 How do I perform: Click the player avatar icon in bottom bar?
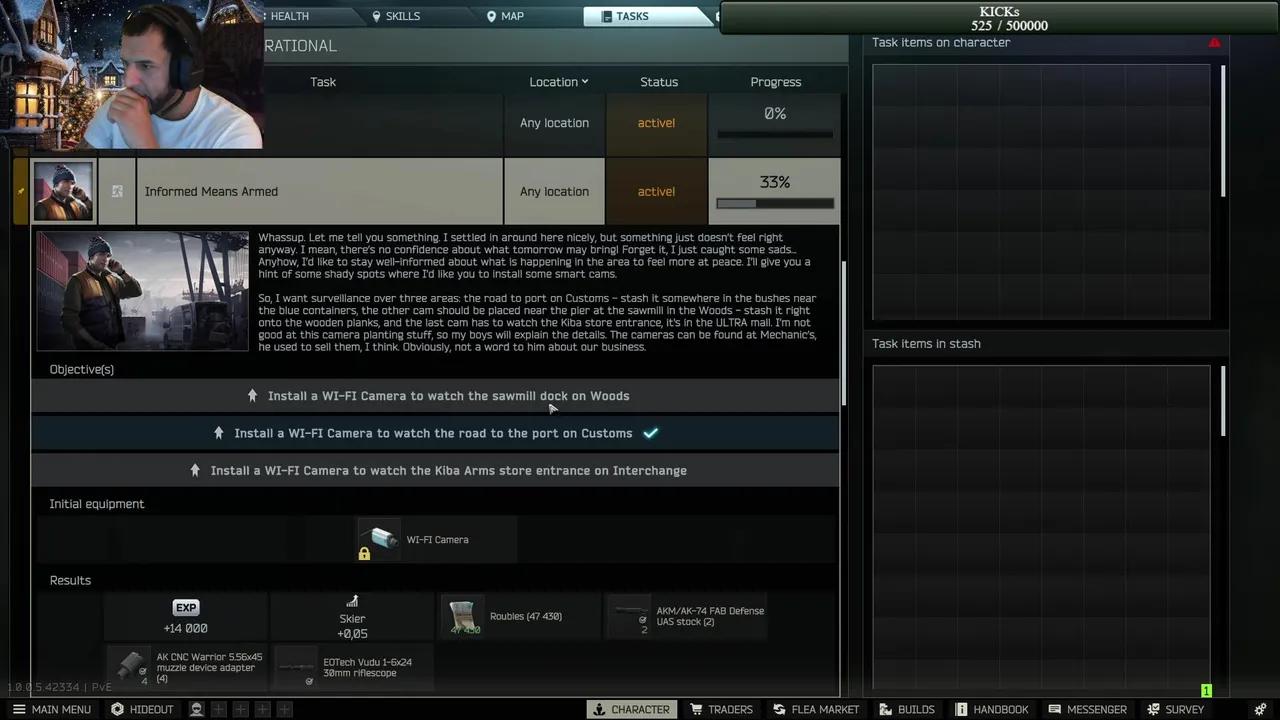coord(197,709)
